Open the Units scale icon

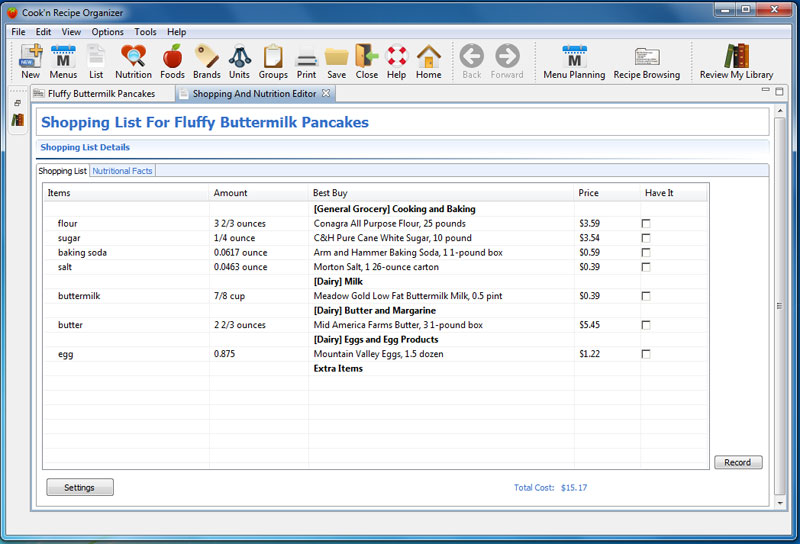(x=239, y=61)
